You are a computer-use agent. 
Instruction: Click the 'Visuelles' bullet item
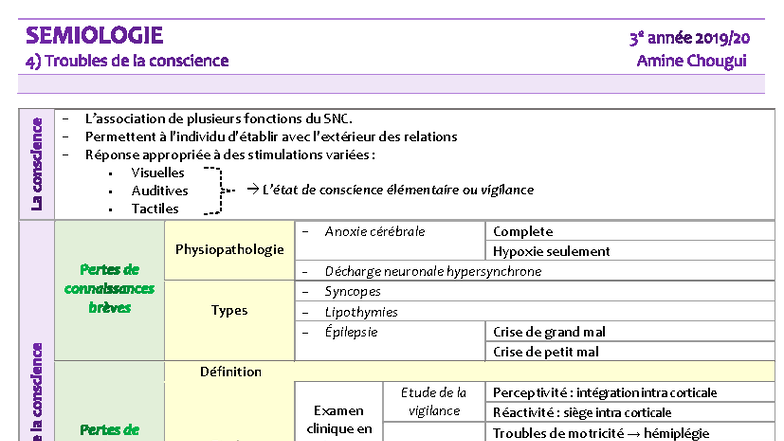(x=158, y=172)
